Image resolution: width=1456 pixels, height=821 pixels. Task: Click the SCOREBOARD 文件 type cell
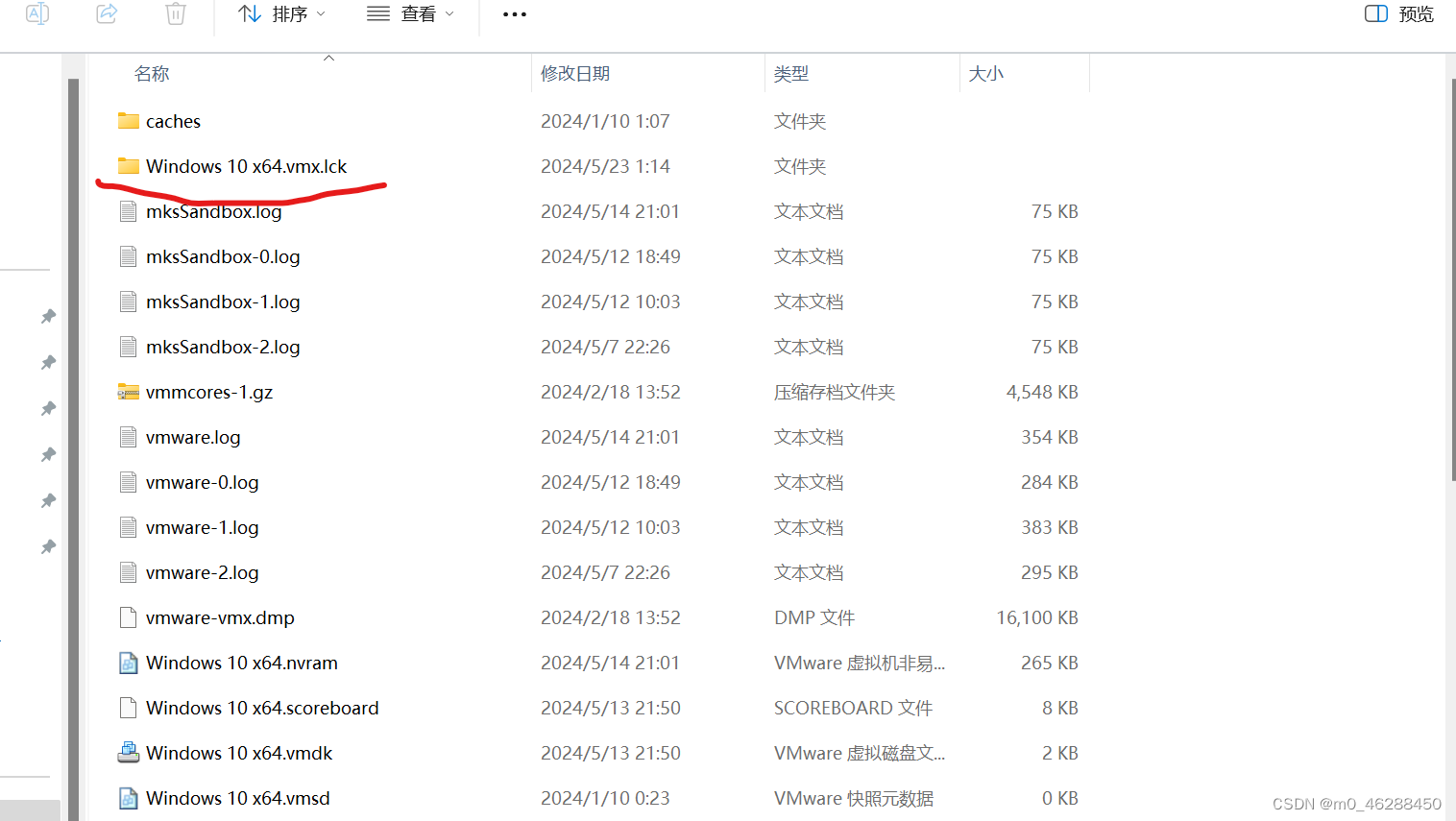coord(853,708)
